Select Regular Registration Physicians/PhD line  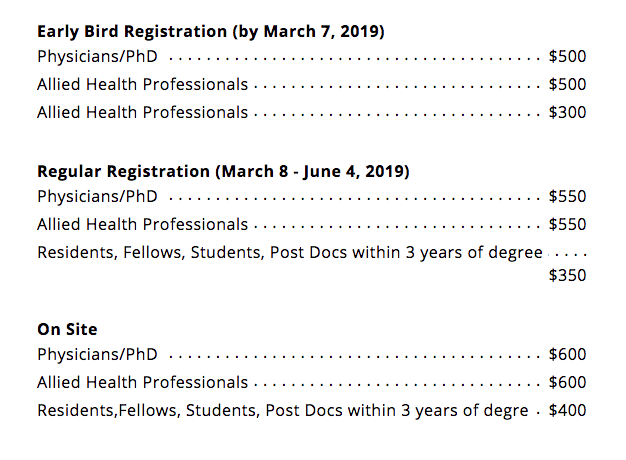[x=102, y=197]
